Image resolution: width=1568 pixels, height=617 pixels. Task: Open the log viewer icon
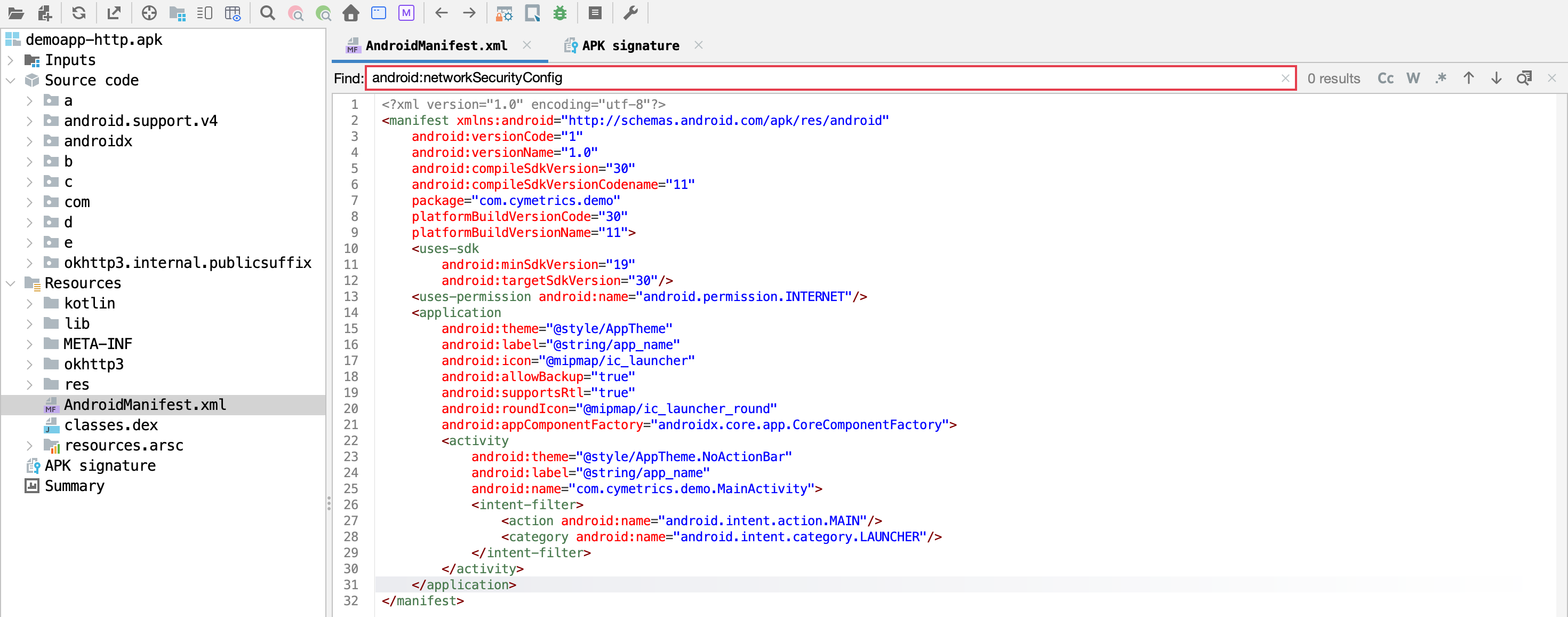point(595,13)
